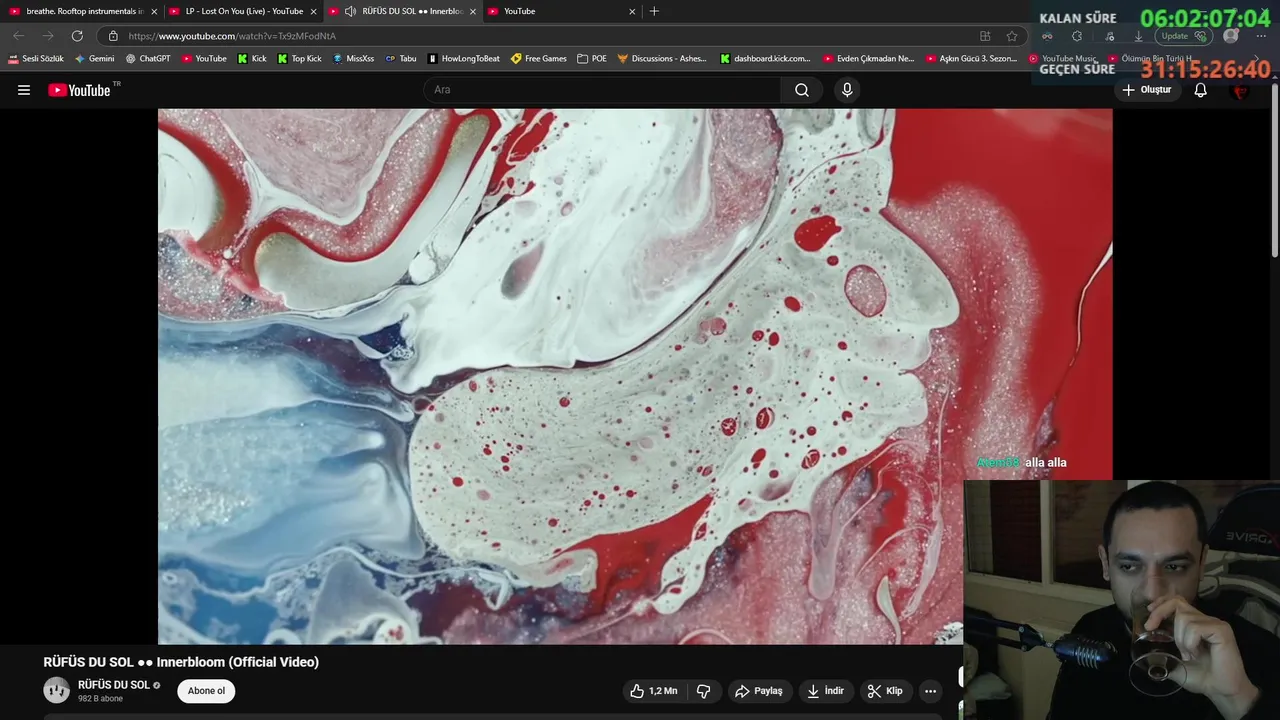The image size is (1280, 720).
Task: Reload the page in browser toolbar
Action: [77, 36]
